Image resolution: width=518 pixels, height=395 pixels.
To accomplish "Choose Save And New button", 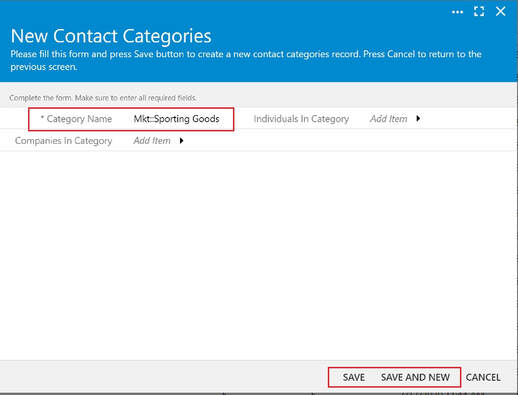I will pos(415,377).
